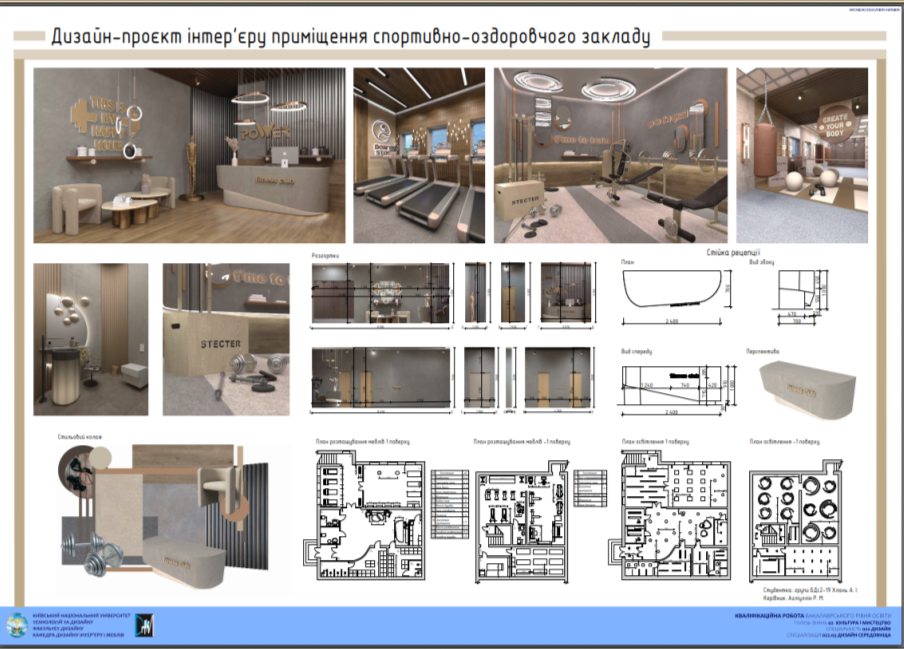Click the dark faculty logo in footer
Image resolution: width=904 pixels, height=649 pixels.
[x=144, y=625]
